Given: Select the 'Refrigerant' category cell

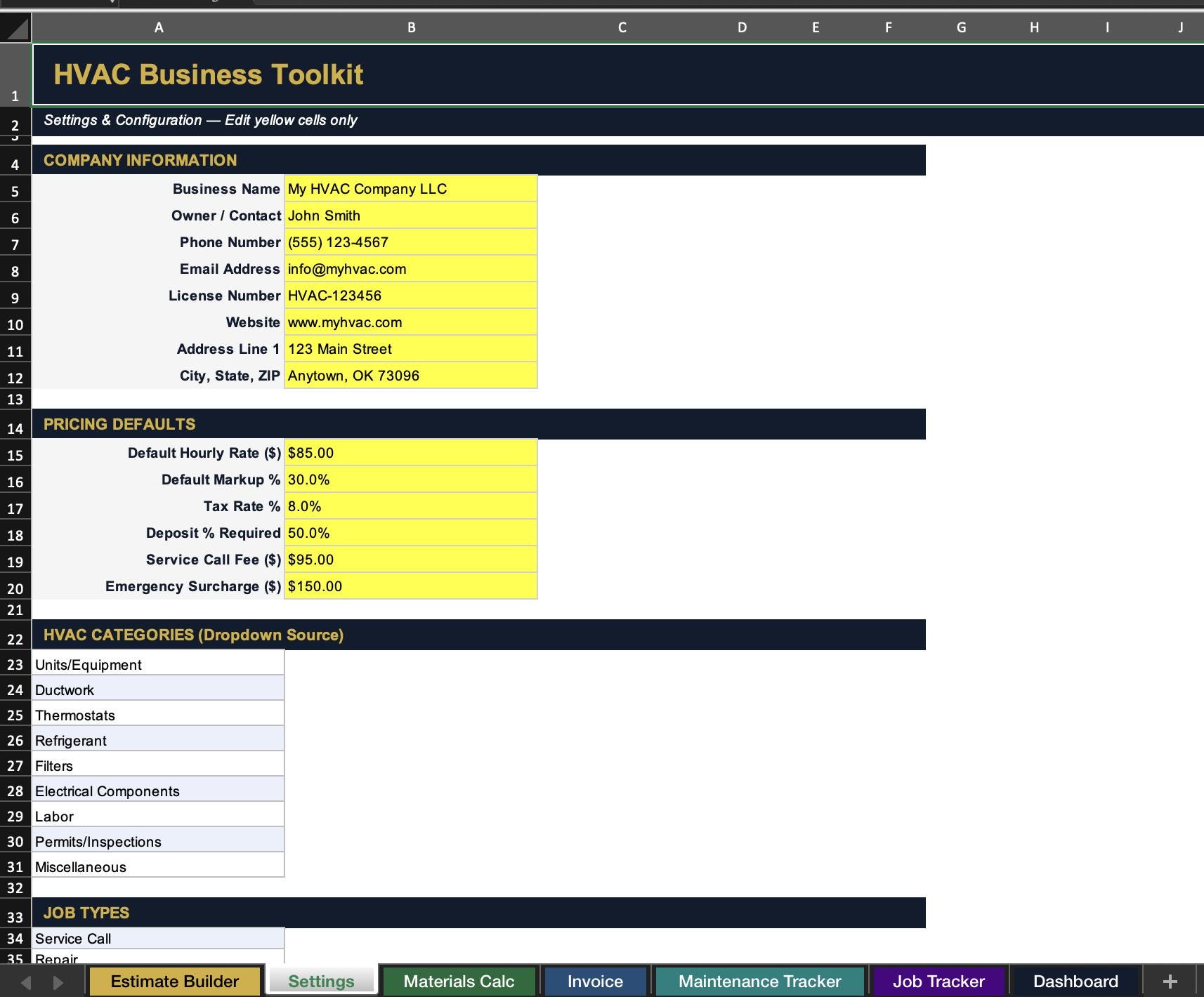Looking at the screenshot, I should coord(158,739).
